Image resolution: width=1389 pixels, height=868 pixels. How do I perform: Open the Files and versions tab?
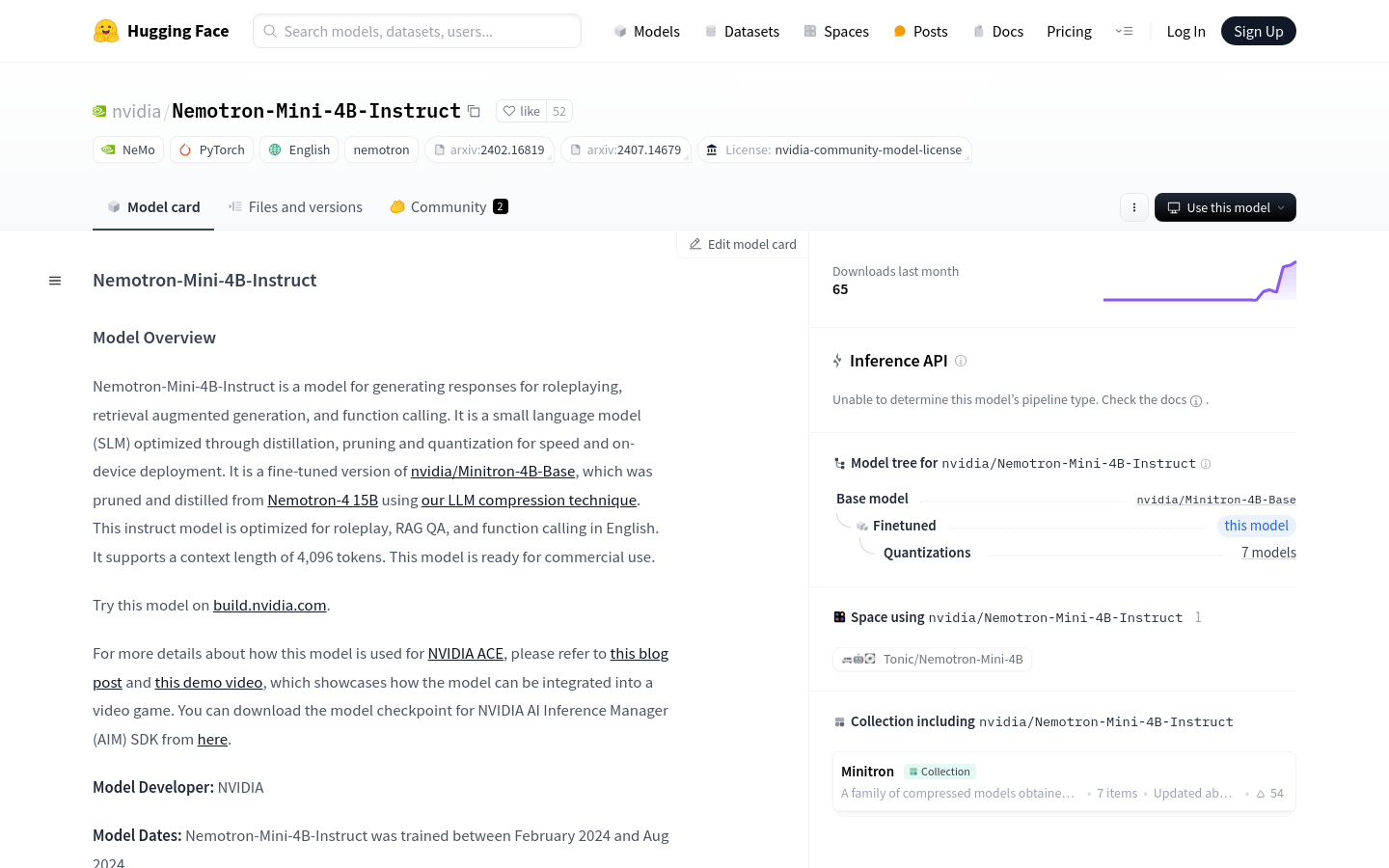point(295,207)
